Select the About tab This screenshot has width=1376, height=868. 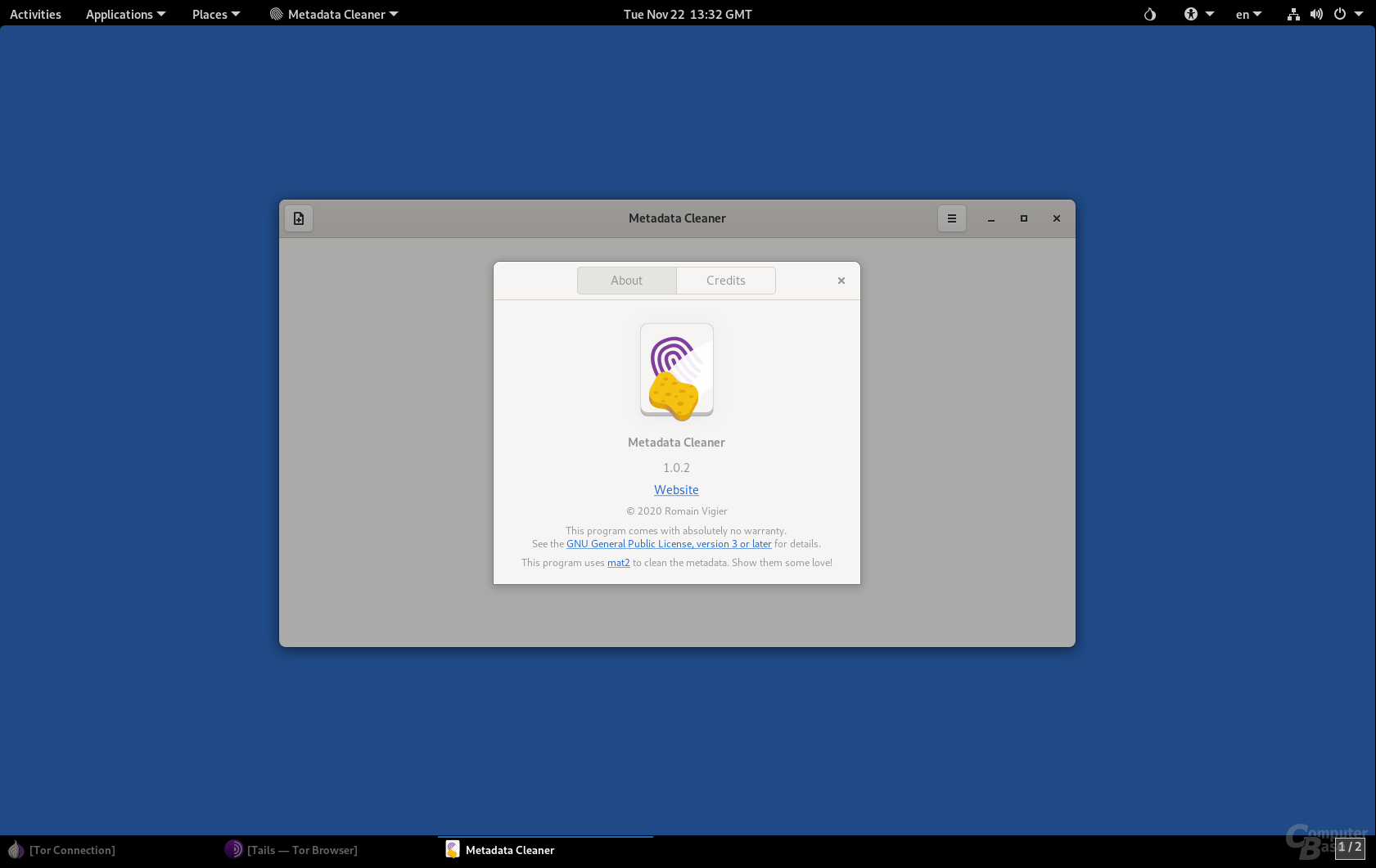pos(627,281)
